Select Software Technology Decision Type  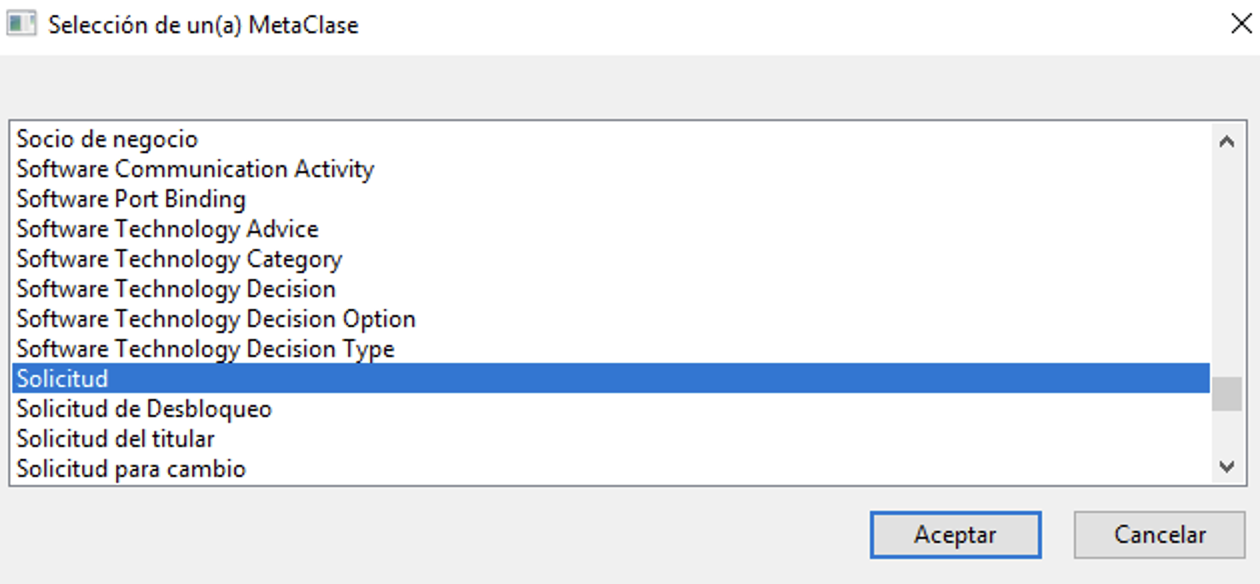tap(610, 349)
